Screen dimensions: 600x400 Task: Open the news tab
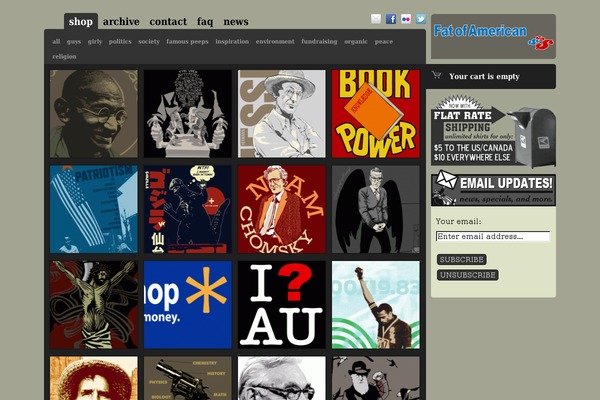(236, 21)
